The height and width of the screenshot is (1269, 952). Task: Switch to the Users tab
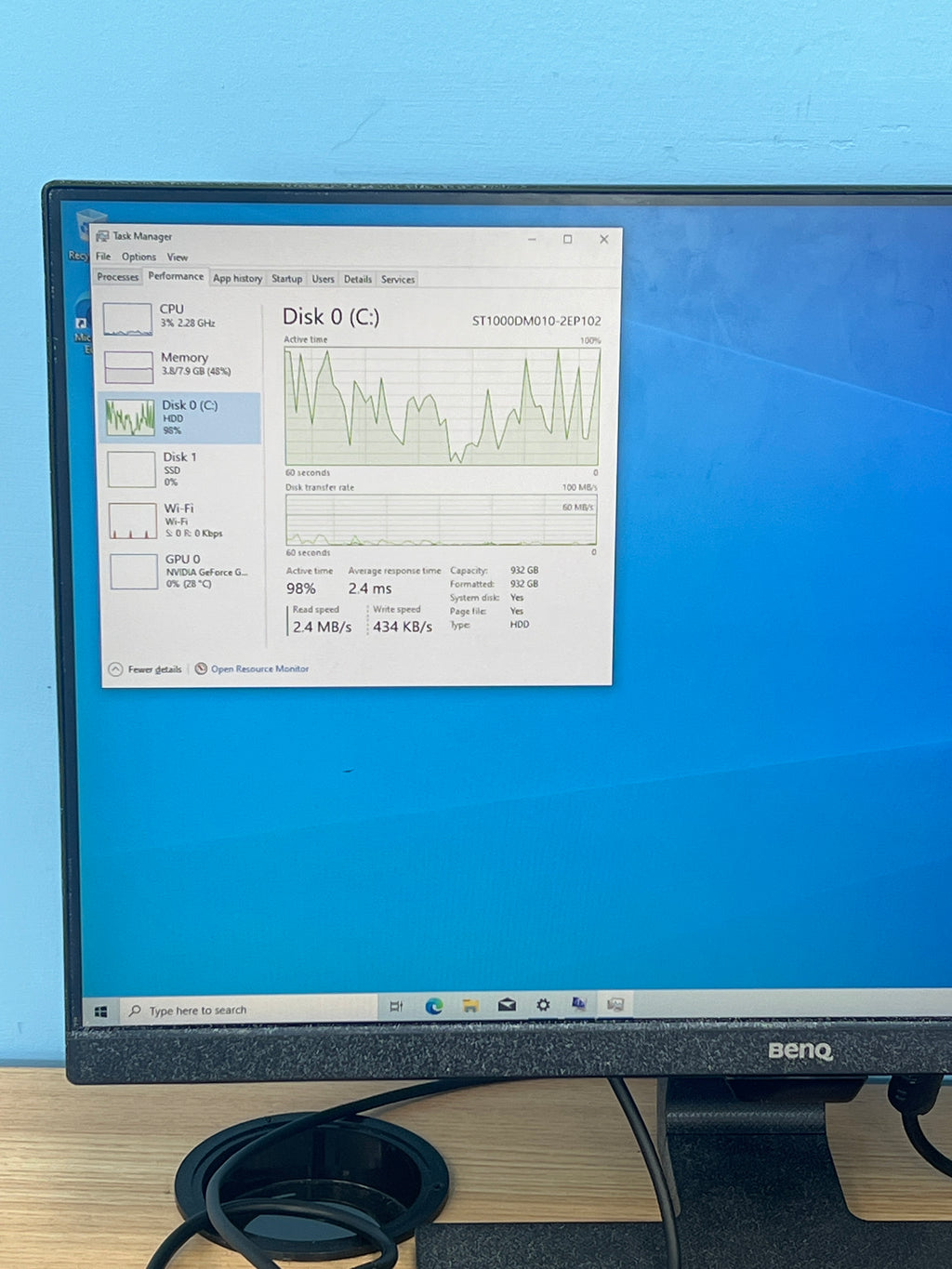(323, 279)
